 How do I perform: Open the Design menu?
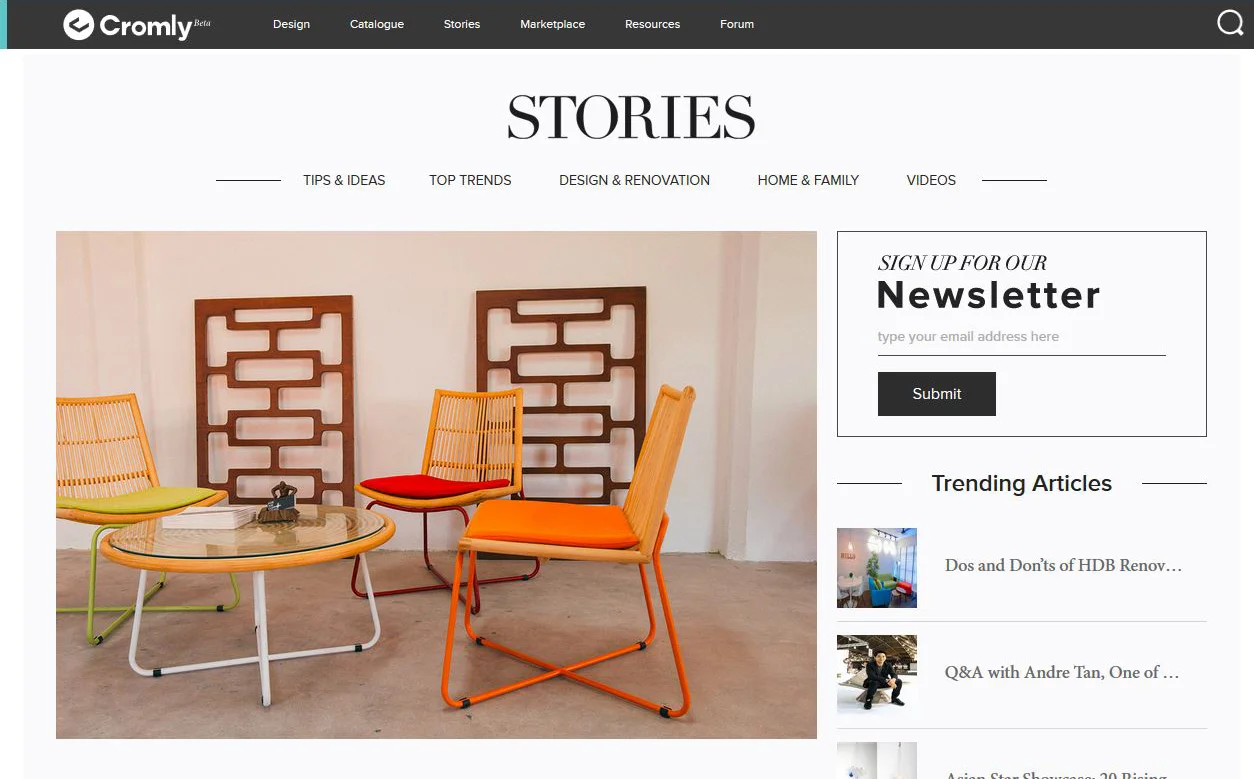[291, 24]
